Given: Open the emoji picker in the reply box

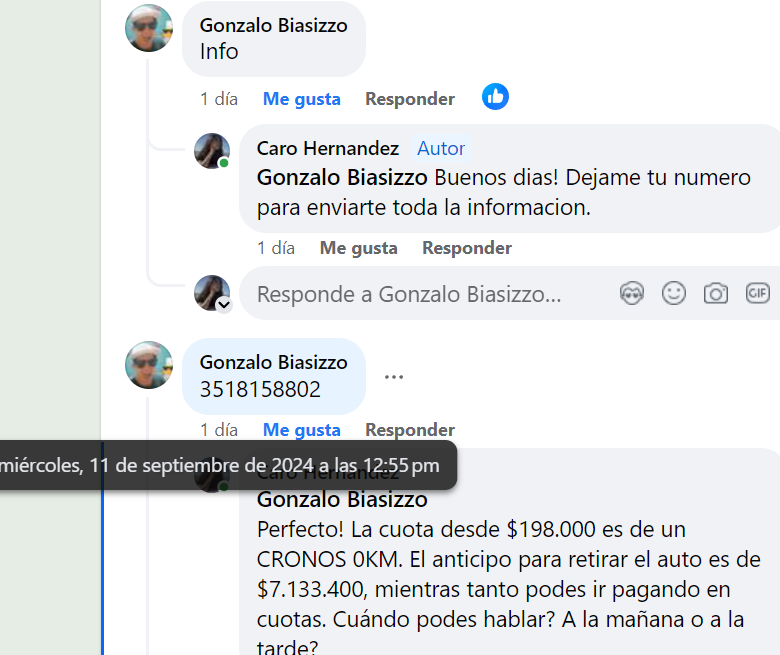Looking at the screenshot, I should 674,293.
